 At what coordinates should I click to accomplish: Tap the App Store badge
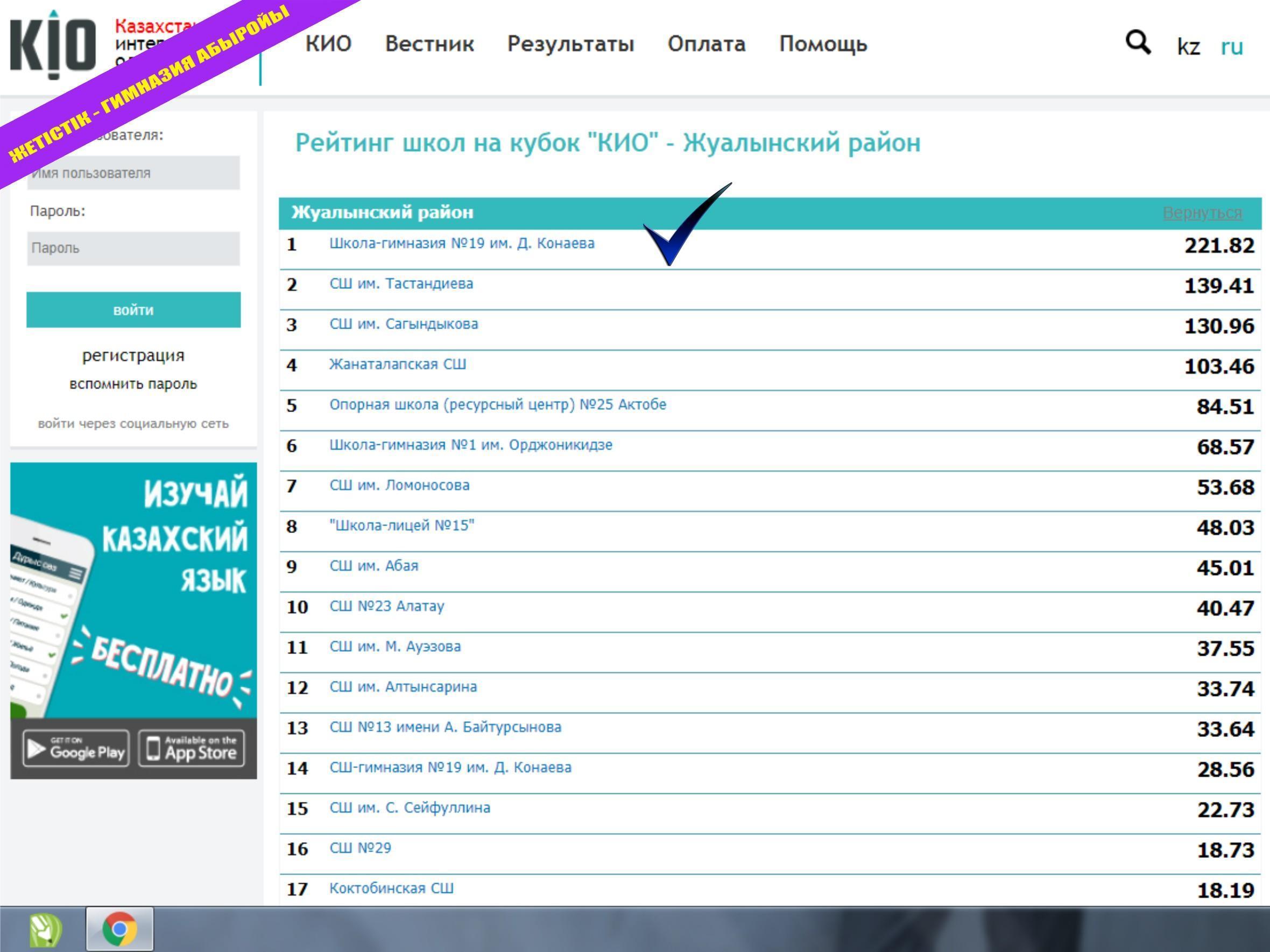coord(192,748)
